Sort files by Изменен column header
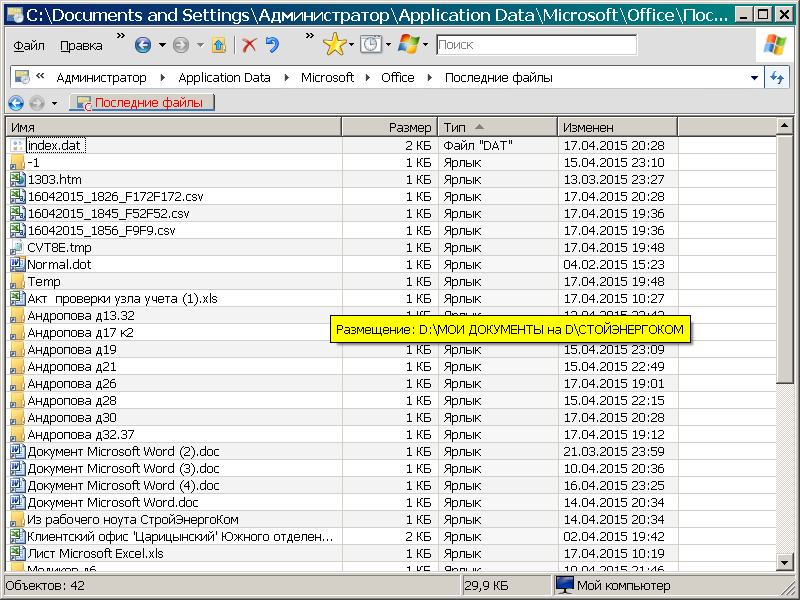Screen dimensions: 800x600 click(x=616, y=127)
